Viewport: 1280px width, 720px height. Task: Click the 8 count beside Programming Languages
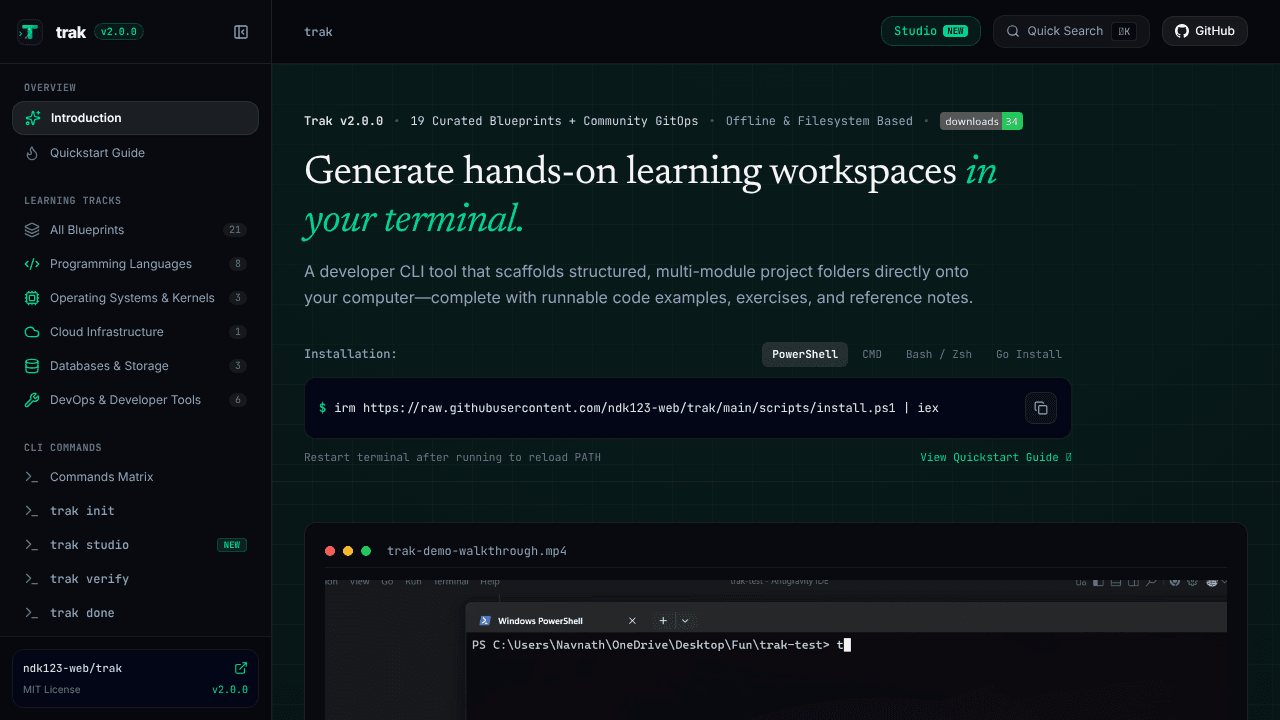click(238, 264)
